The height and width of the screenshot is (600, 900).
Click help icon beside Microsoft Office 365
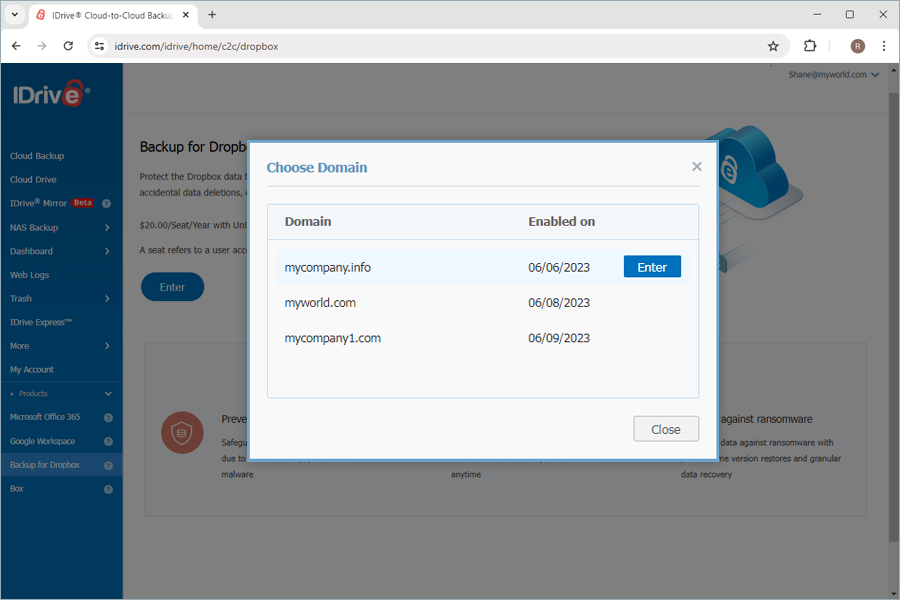(108, 417)
